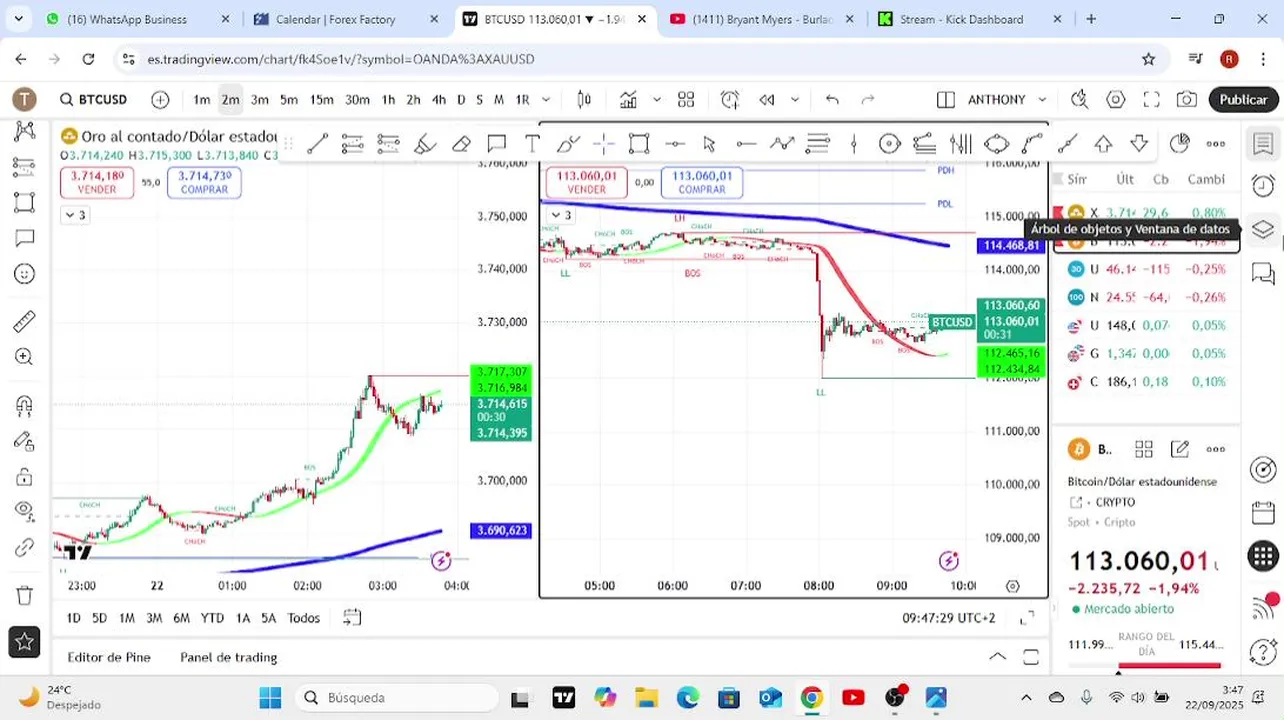
Task: Toggle magnet mode
Action: click(x=25, y=405)
